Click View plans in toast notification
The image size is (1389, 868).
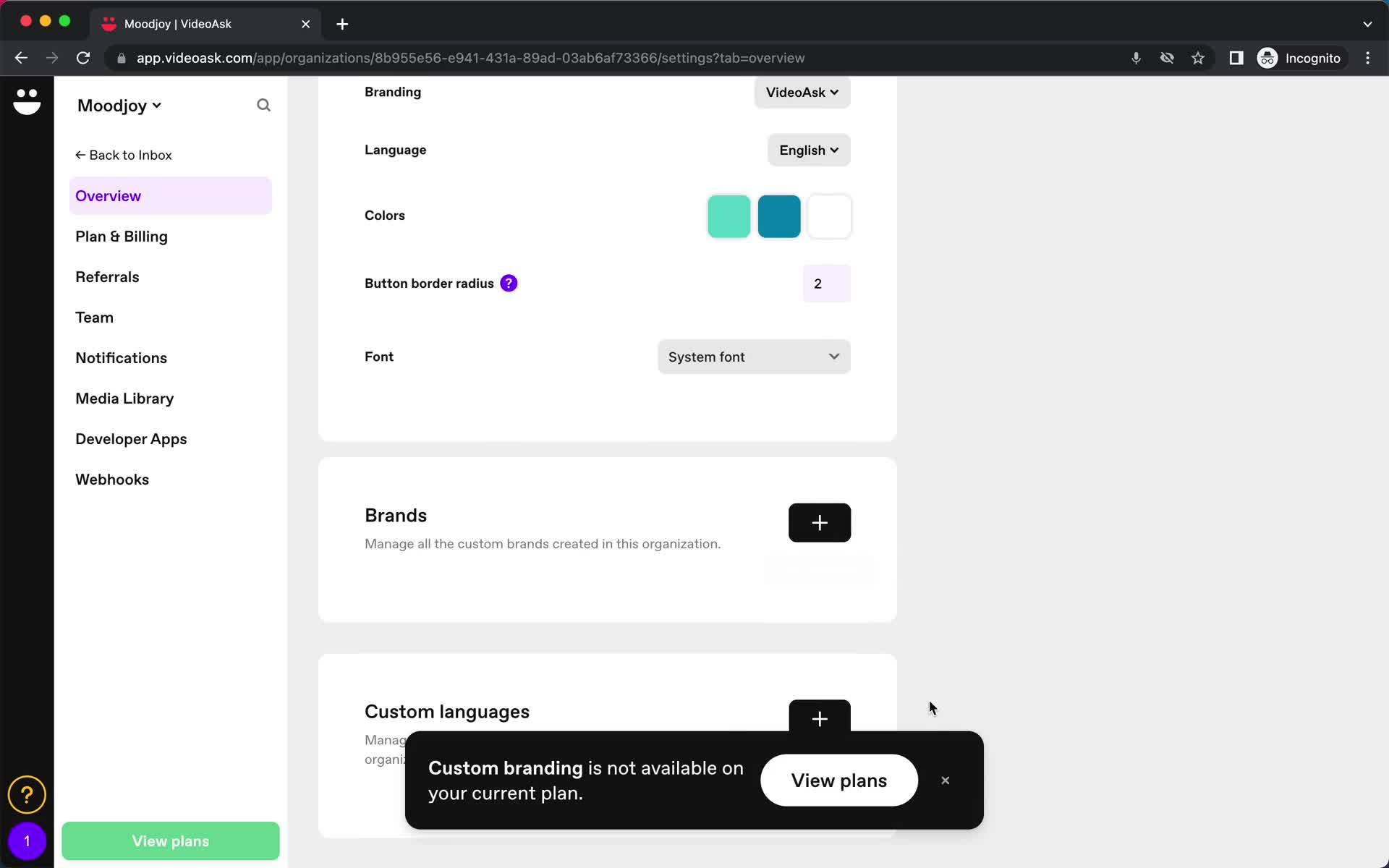(839, 780)
